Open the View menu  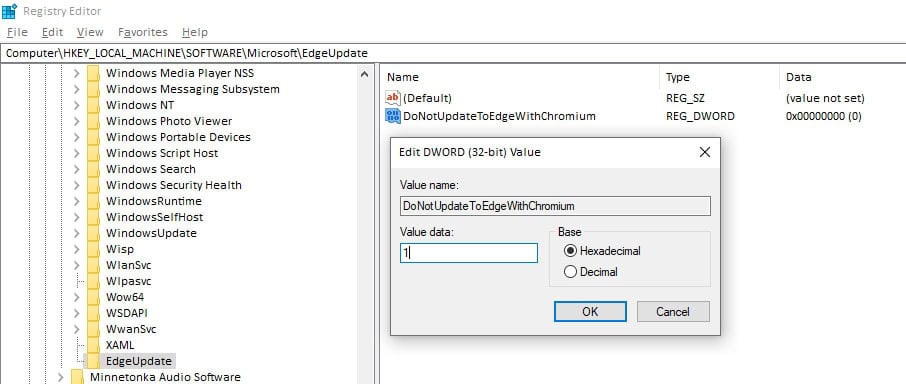tap(90, 32)
